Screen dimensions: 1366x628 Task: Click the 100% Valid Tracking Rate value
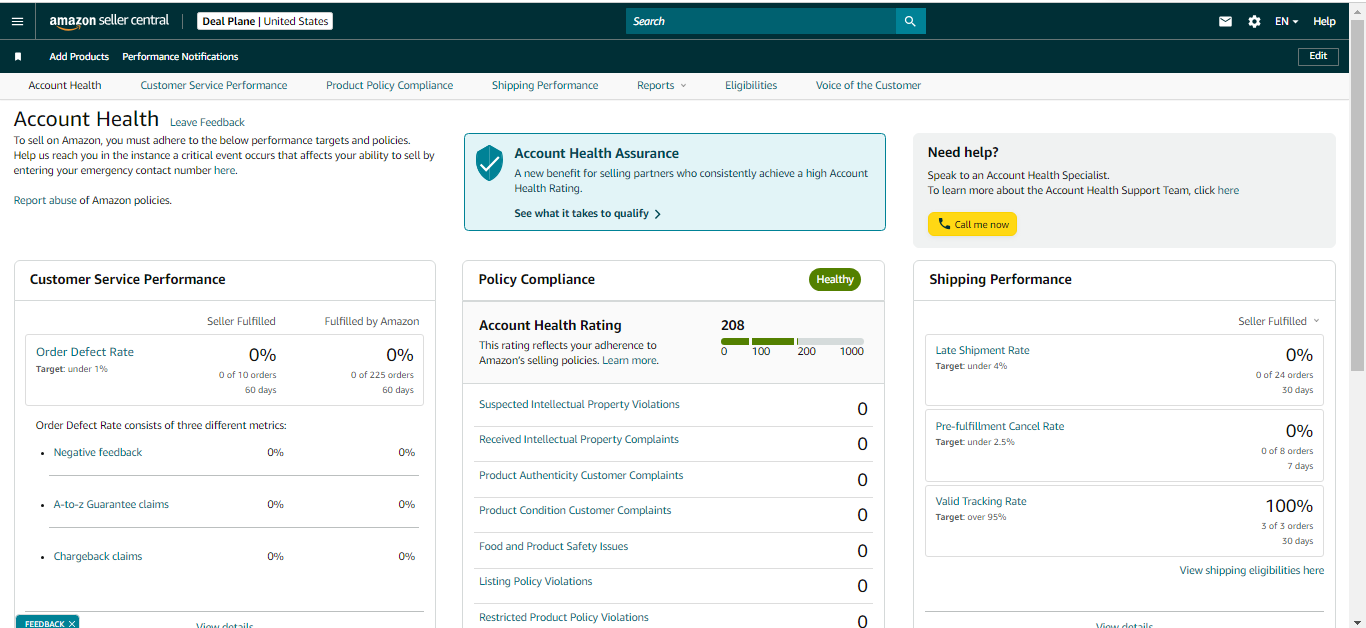(x=1289, y=507)
